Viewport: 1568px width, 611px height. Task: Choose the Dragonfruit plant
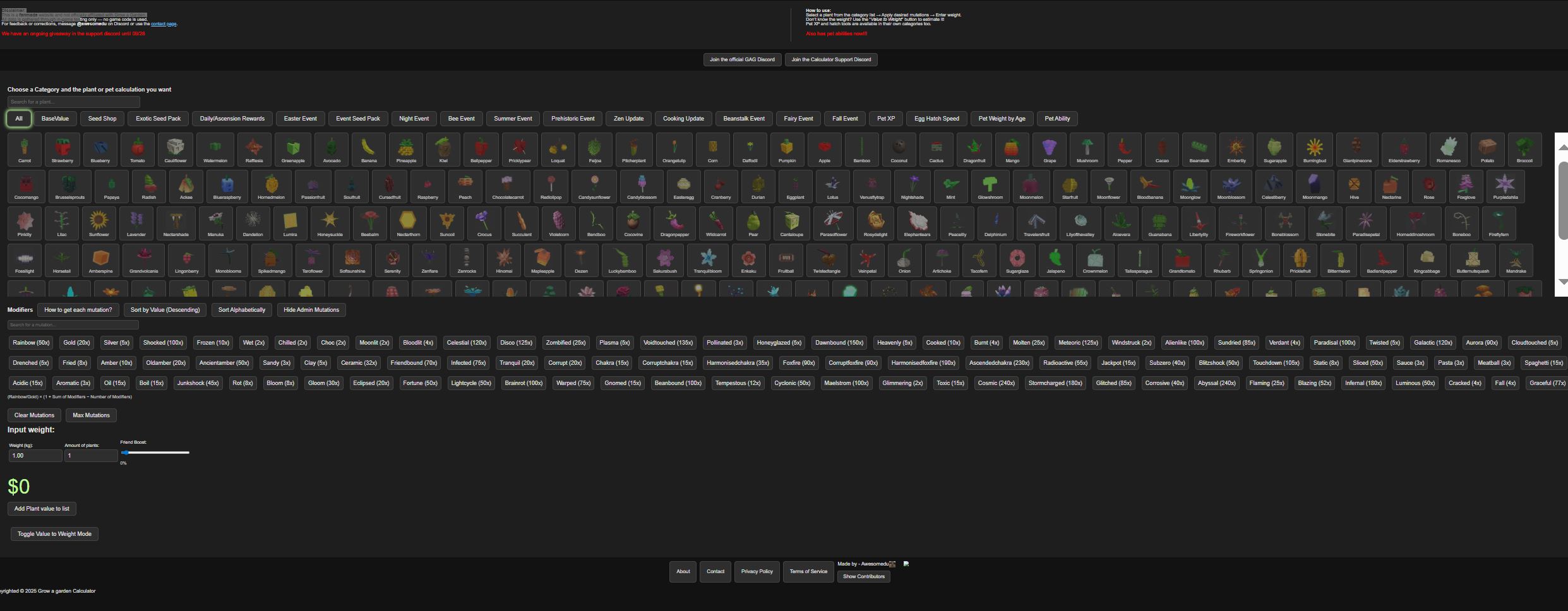tap(974, 150)
